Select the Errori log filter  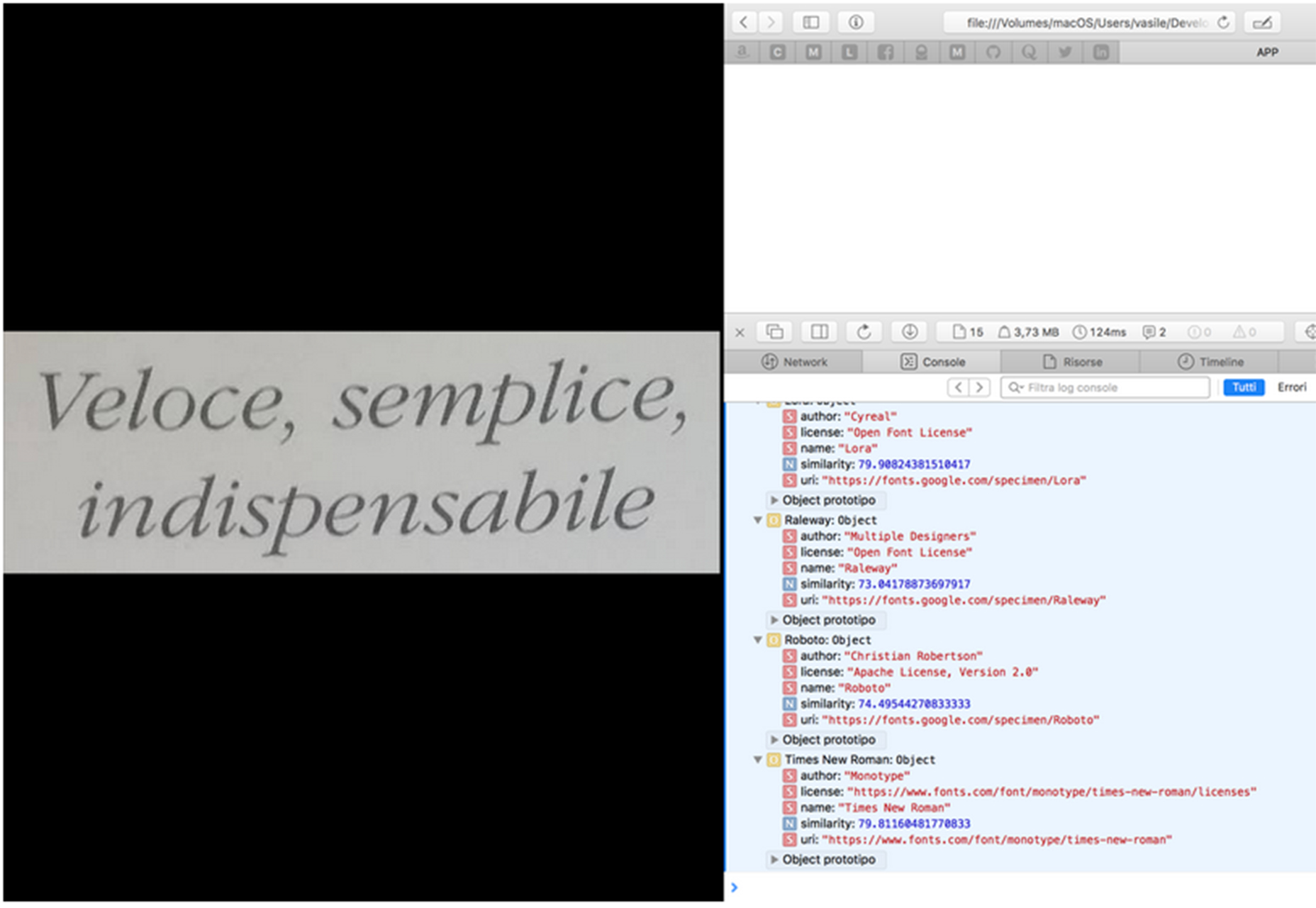(x=1291, y=387)
